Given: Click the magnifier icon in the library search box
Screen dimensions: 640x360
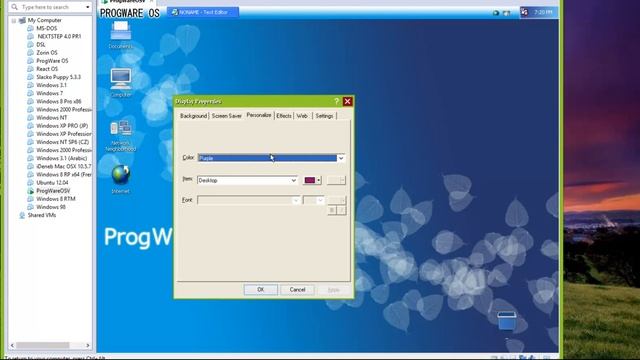Looking at the screenshot, I should point(15,7).
